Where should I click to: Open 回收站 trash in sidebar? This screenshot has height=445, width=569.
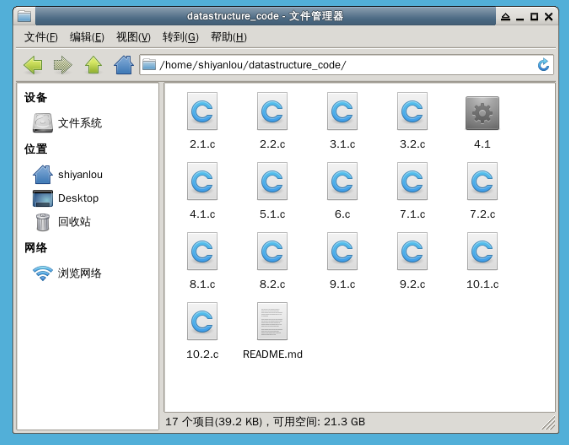[62, 222]
